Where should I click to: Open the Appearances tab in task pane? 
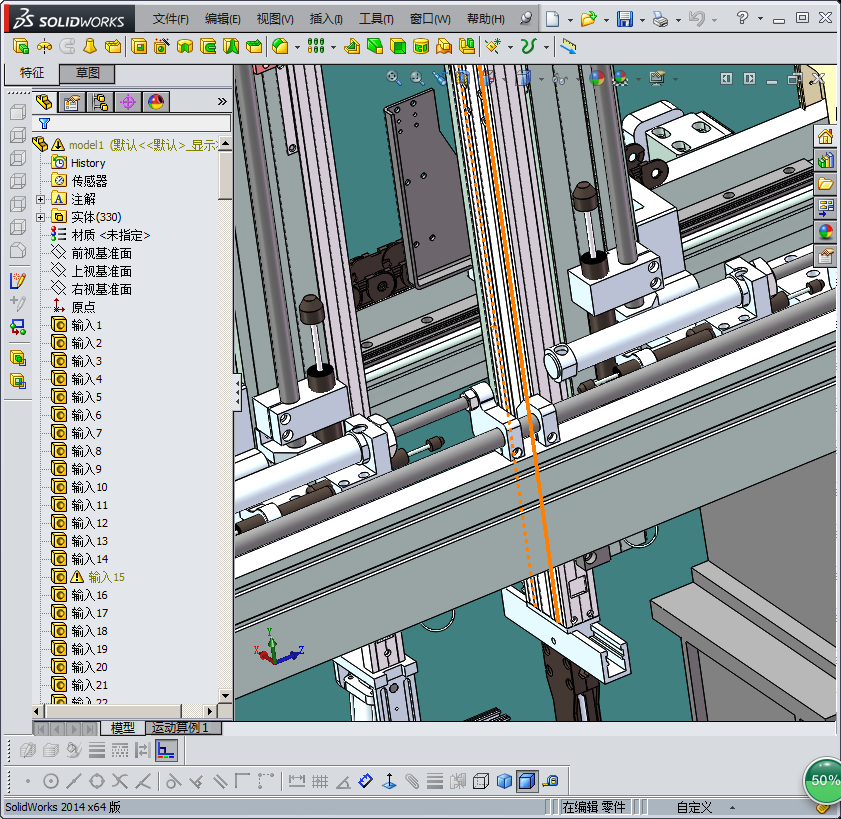click(826, 231)
